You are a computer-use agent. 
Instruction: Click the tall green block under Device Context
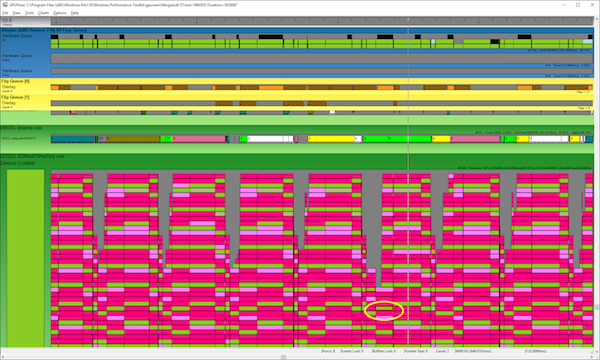(x=25, y=258)
